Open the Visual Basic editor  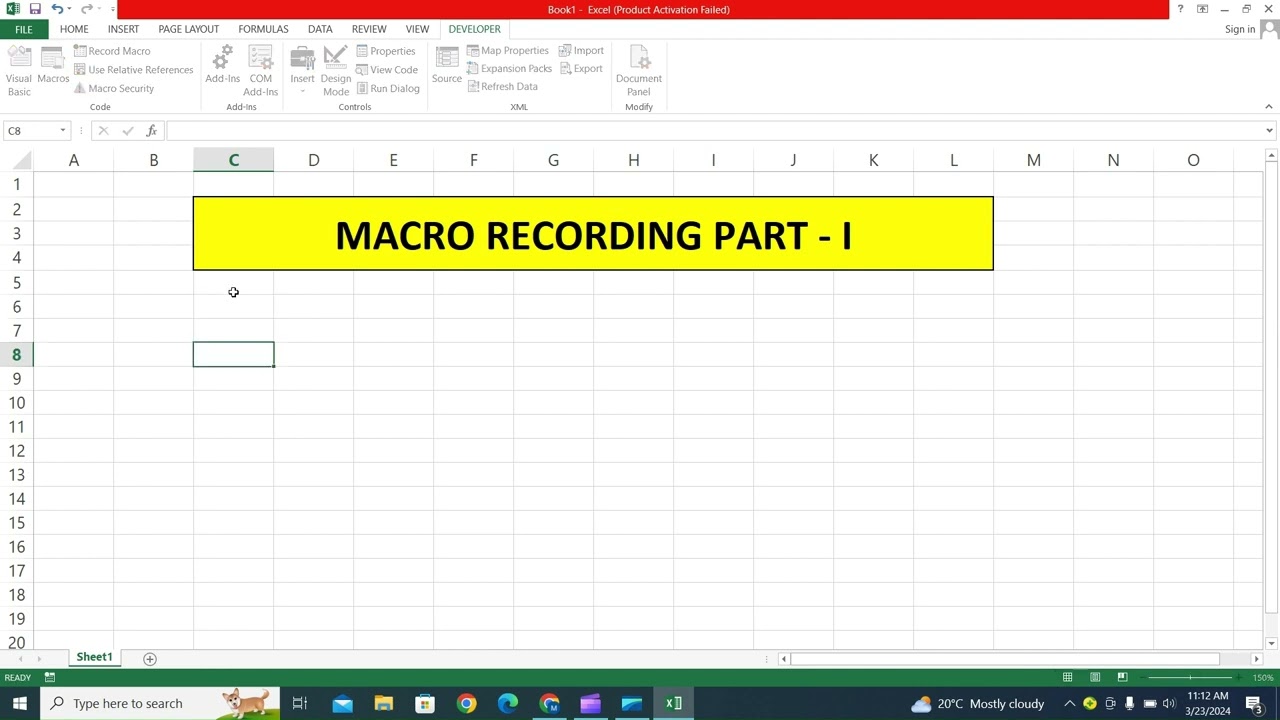[19, 70]
